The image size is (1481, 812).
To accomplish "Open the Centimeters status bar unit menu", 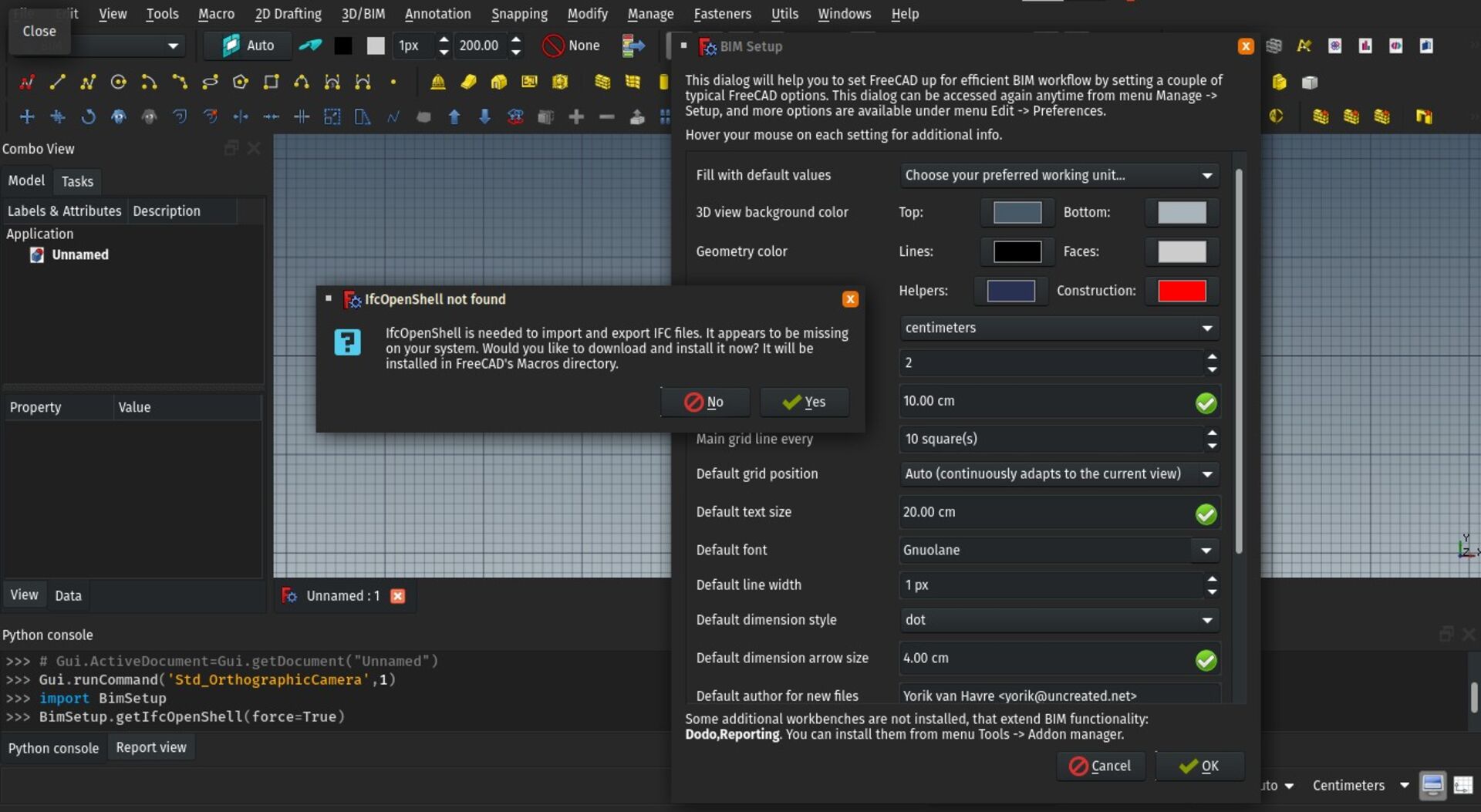I will 1361,785.
